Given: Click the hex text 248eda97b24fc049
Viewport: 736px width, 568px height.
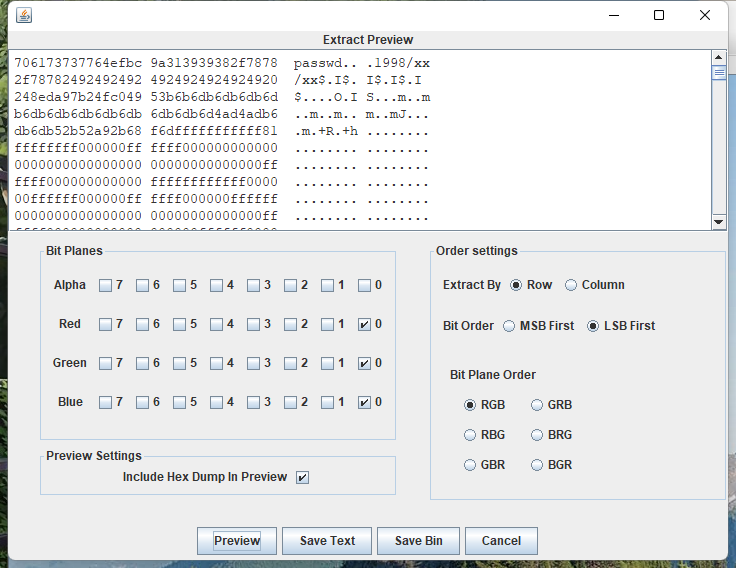Looking at the screenshot, I should point(78,97).
